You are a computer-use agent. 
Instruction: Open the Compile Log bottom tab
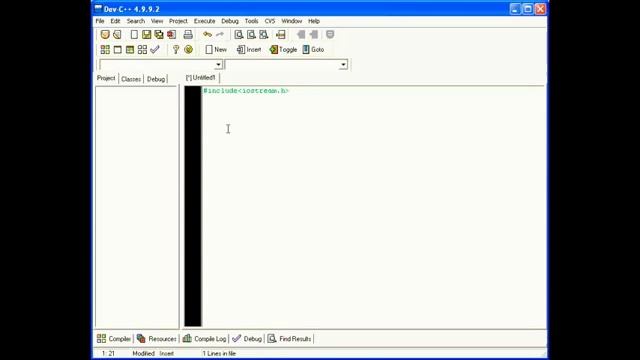(204, 339)
